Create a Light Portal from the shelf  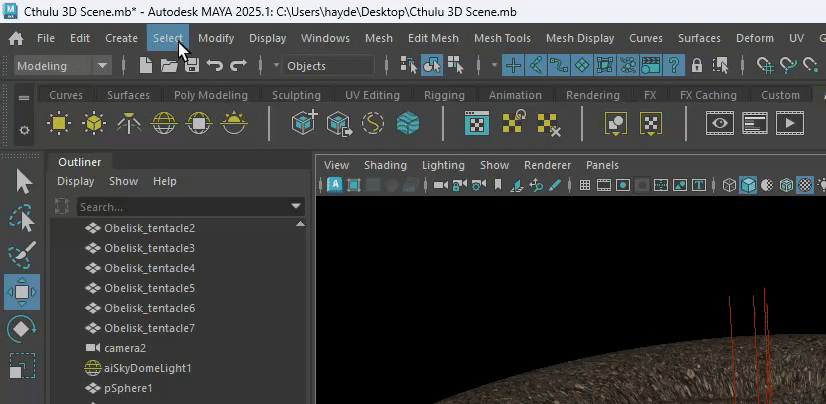(199, 123)
